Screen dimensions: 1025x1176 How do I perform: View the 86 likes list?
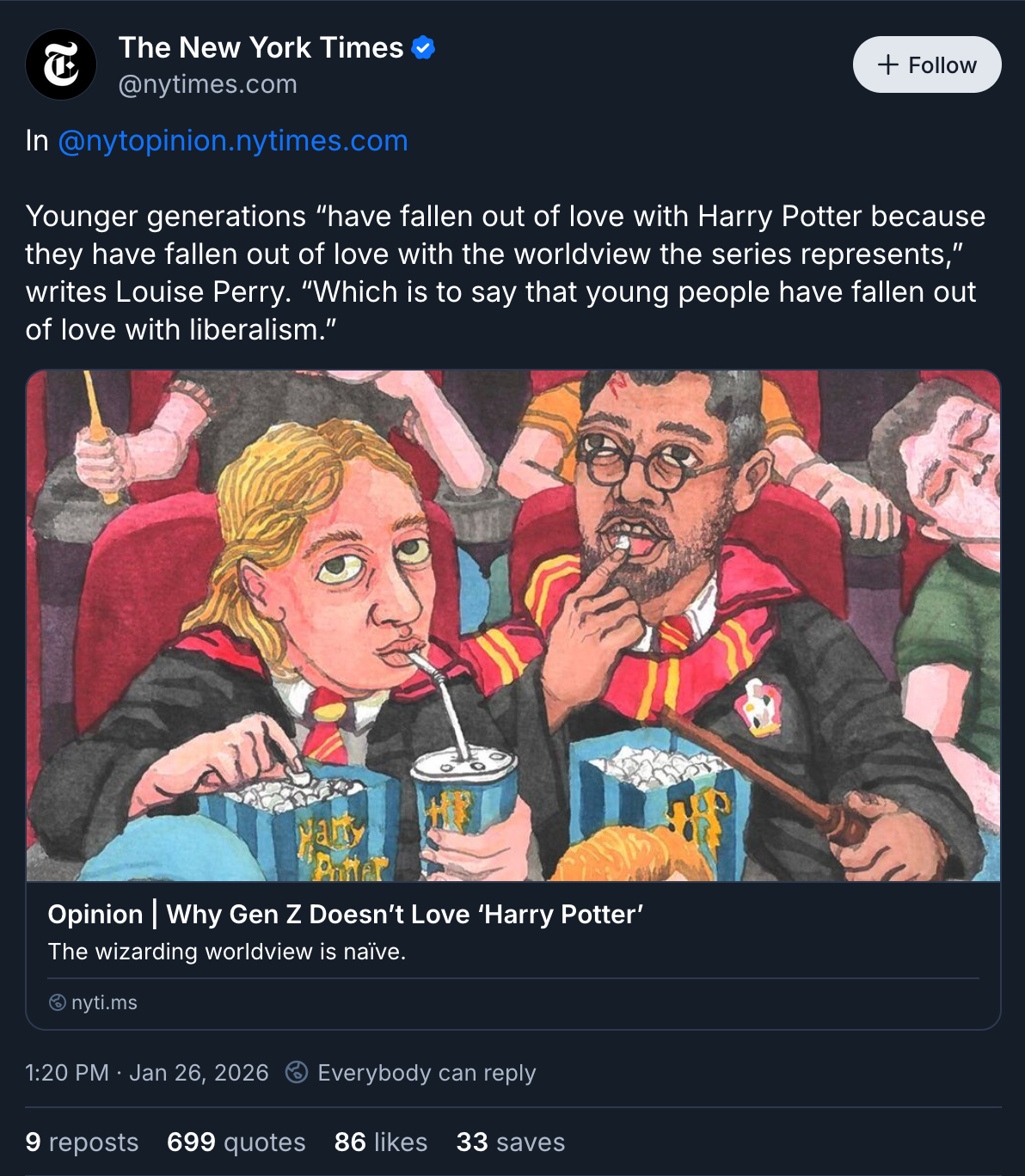pyautogui.click(x=380, y=1142)
